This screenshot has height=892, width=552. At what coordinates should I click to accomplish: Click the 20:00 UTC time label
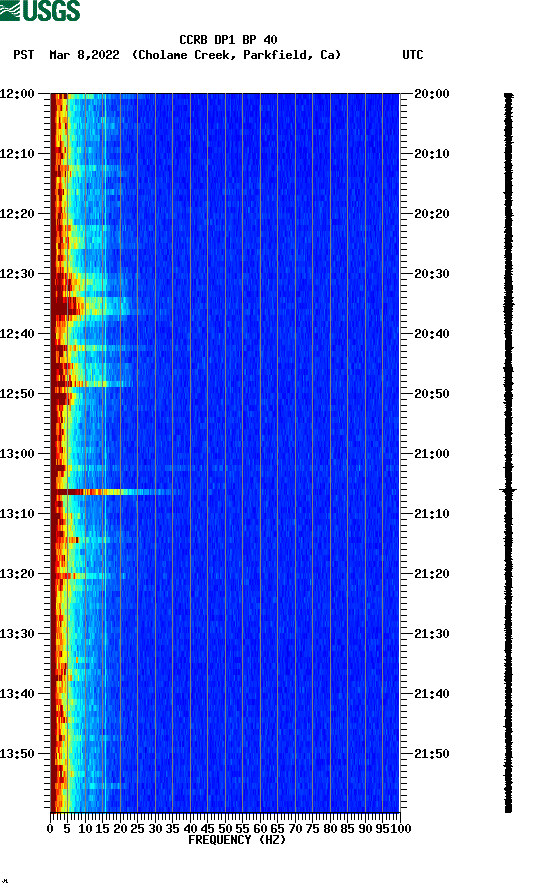click(432, 93)
